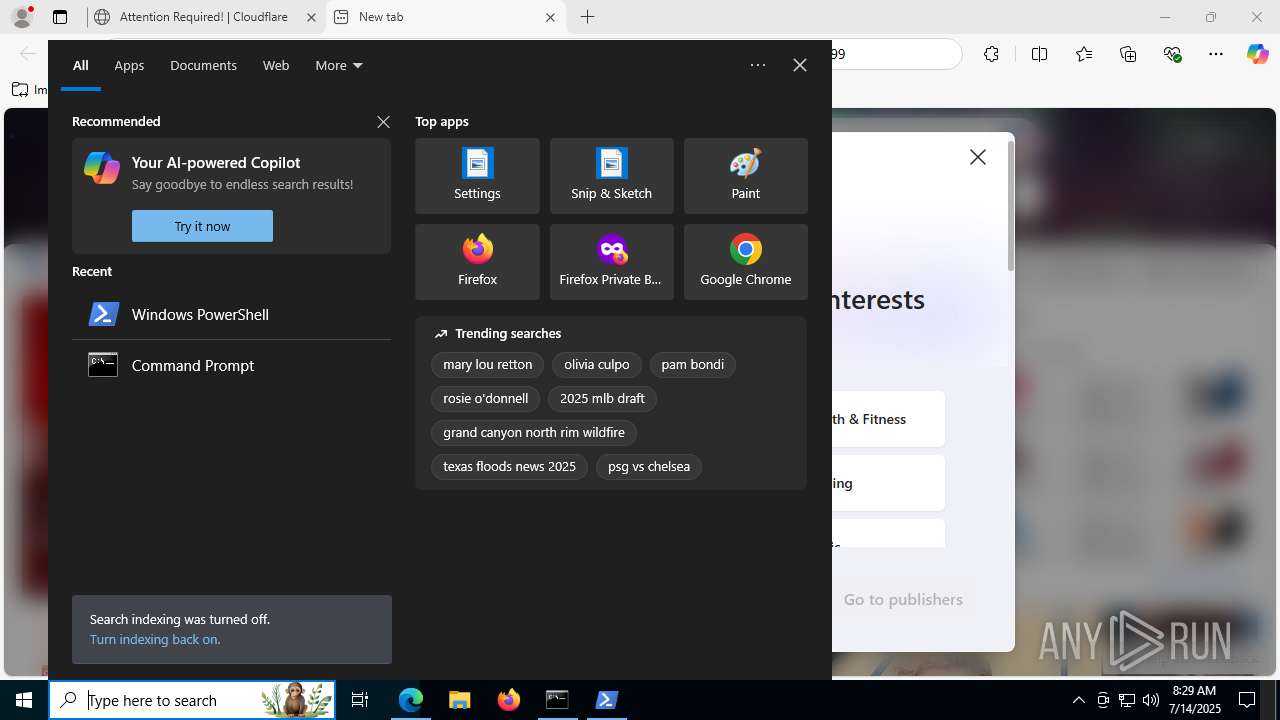Open Edge profile avatar
The height and width of the screenshot is (720, 1280).
[x=22, y=17]
